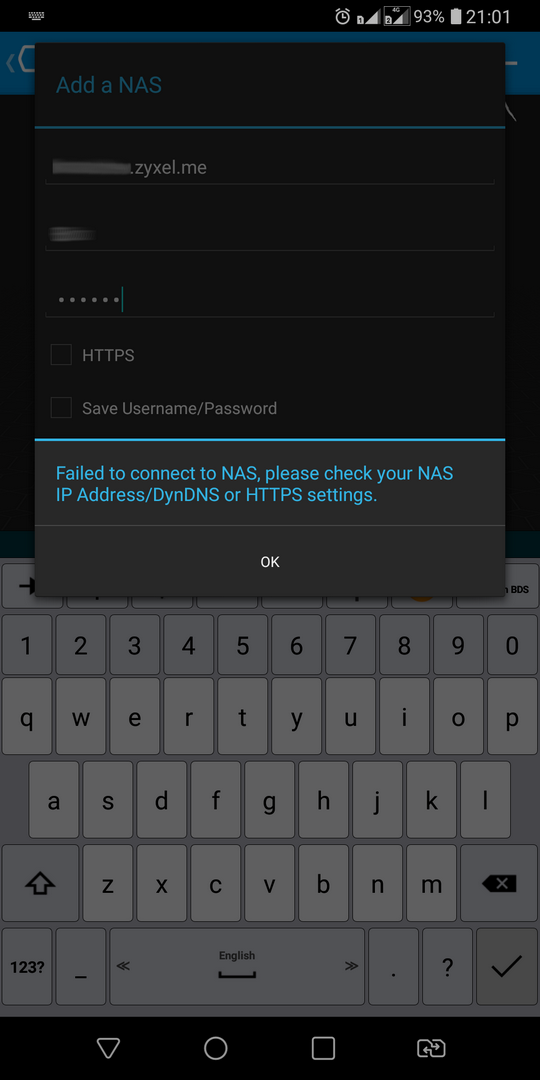Check Save Username/Password option
Viewport: 540px width, 1080px height.
click(x=61, y=408)
